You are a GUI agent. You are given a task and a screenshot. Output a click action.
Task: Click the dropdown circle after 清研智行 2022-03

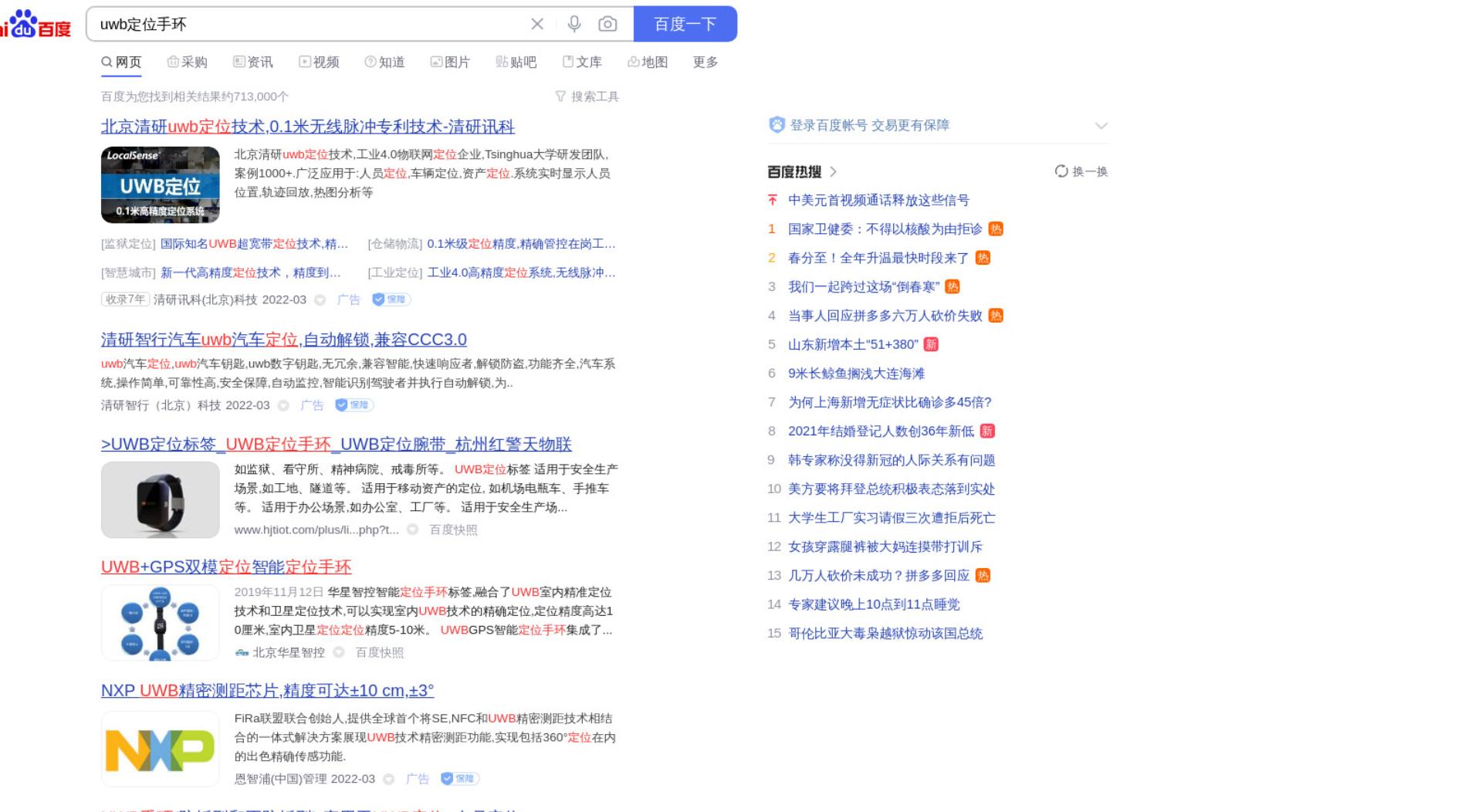pos(283,405)
